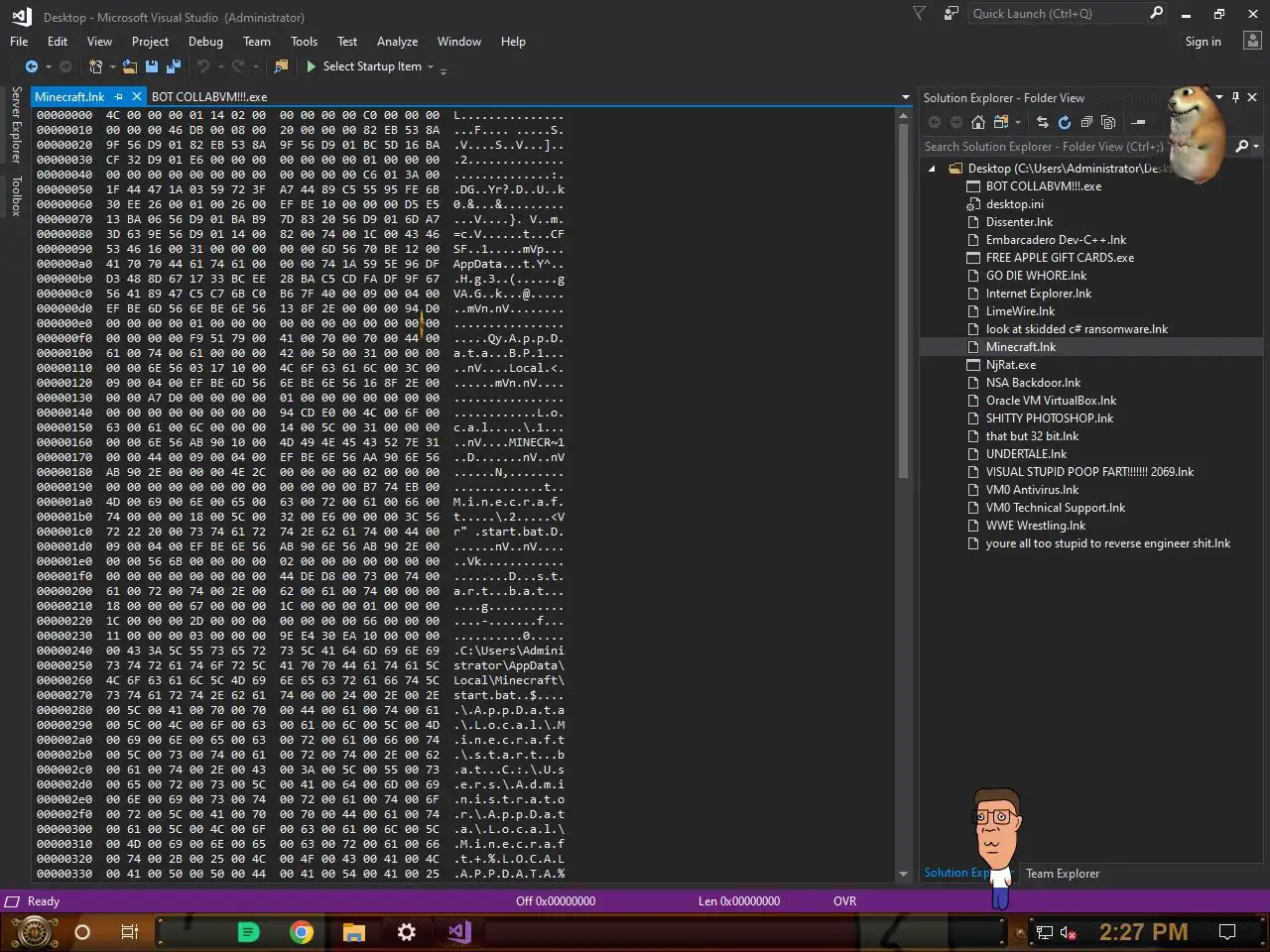The width and height of the screenshot is (1270, 952).
Task: Click Sync with Active Document icon
Action: [x=1043, y=122]
